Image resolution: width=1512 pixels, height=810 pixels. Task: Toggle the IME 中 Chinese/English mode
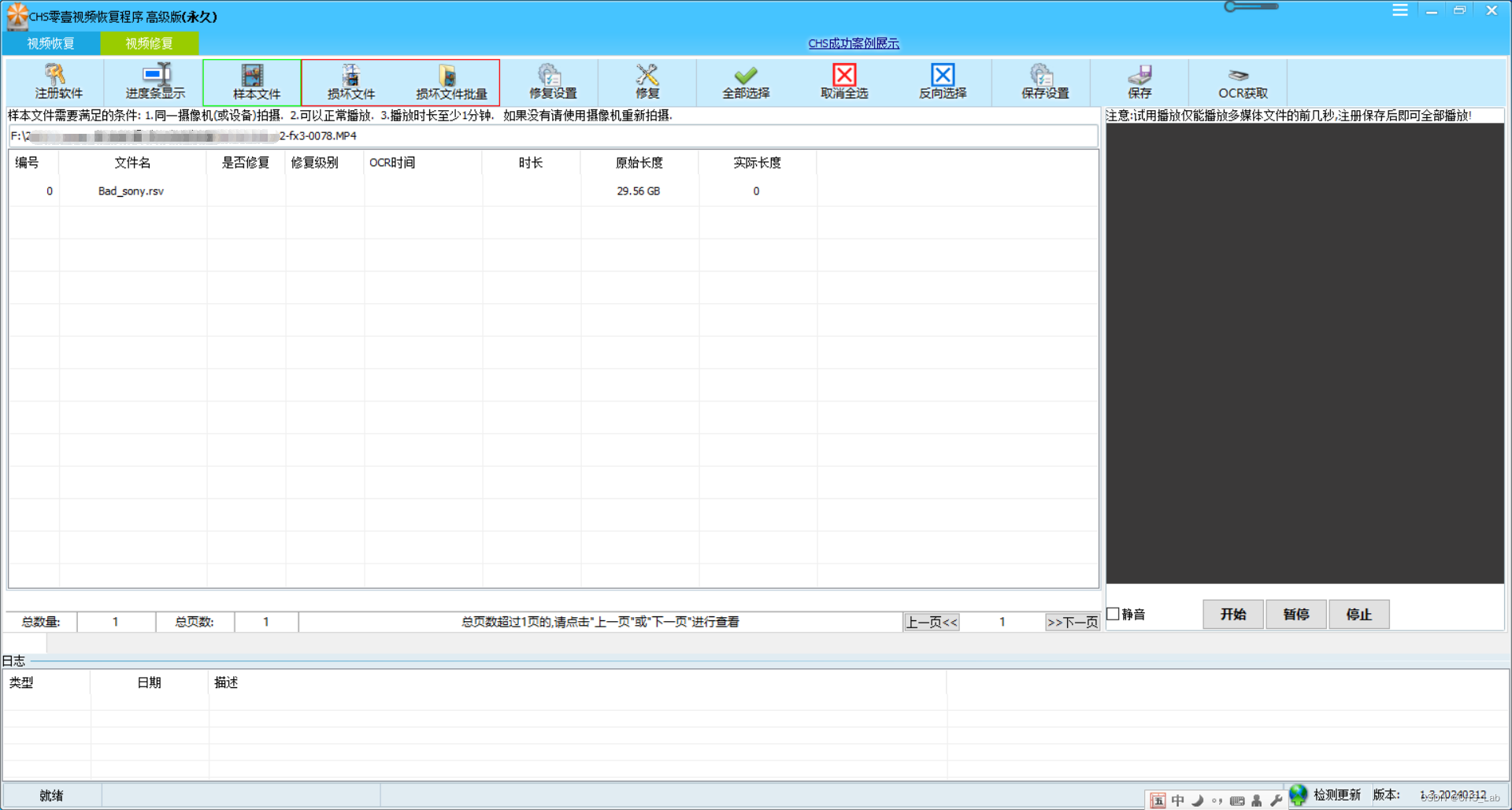coord(1177,801)
